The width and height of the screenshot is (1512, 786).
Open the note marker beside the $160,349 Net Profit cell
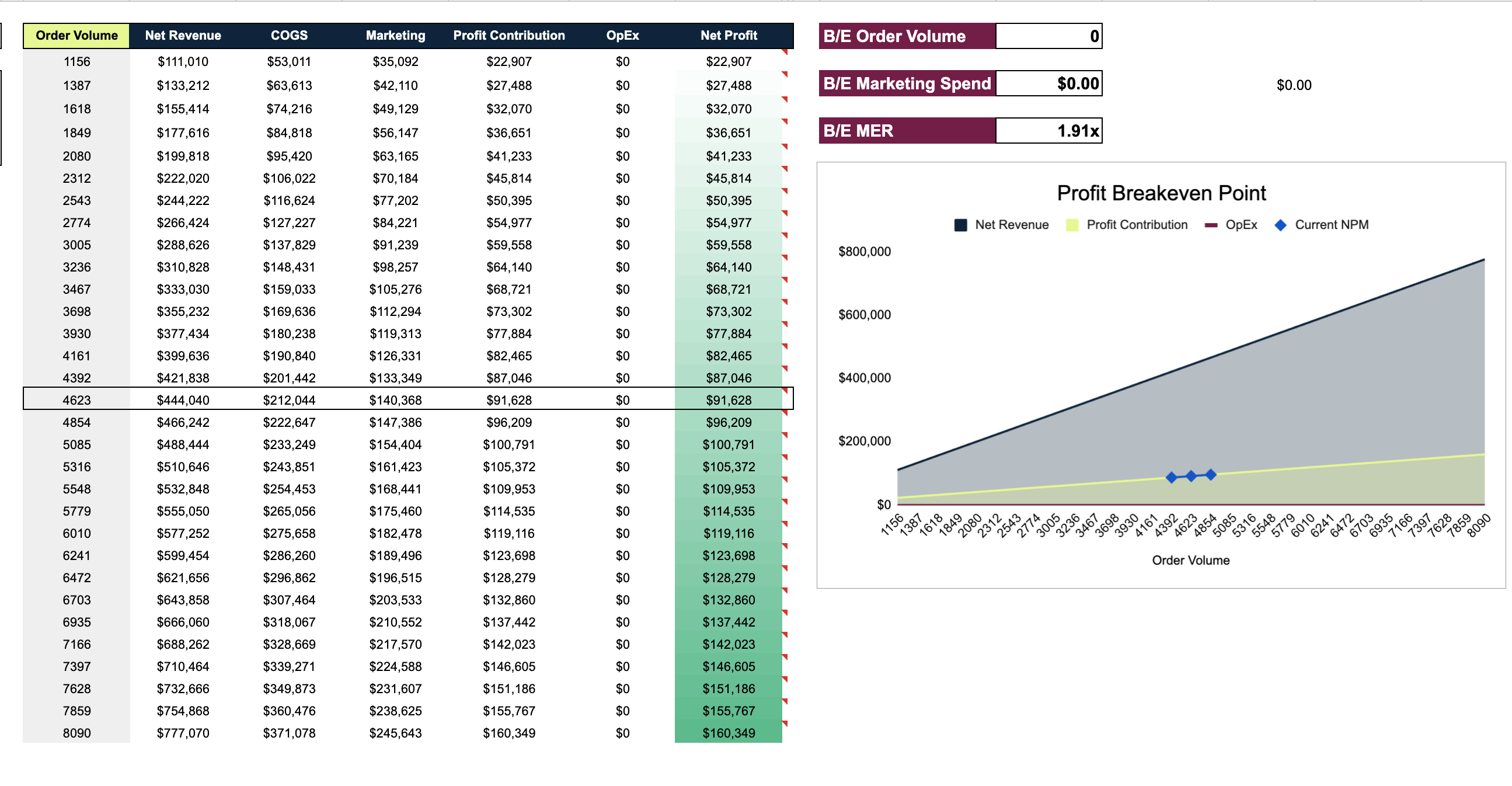(x=785, y=724)
